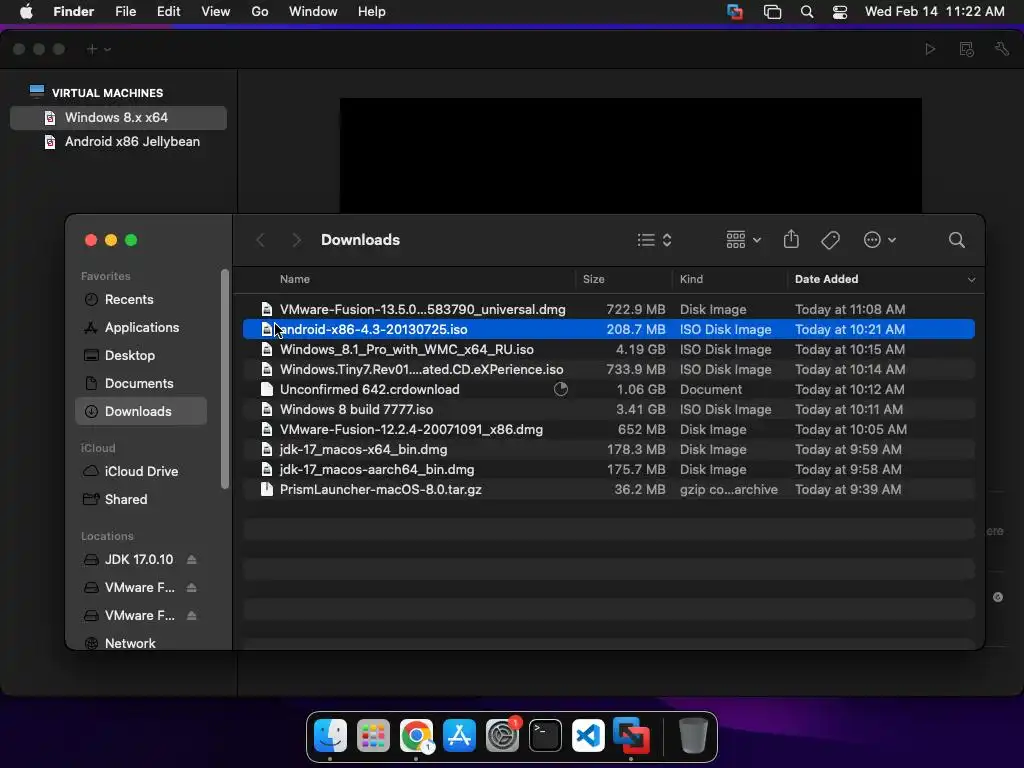
Task: Go back in Finder navigation
Action: coord(261,240)
